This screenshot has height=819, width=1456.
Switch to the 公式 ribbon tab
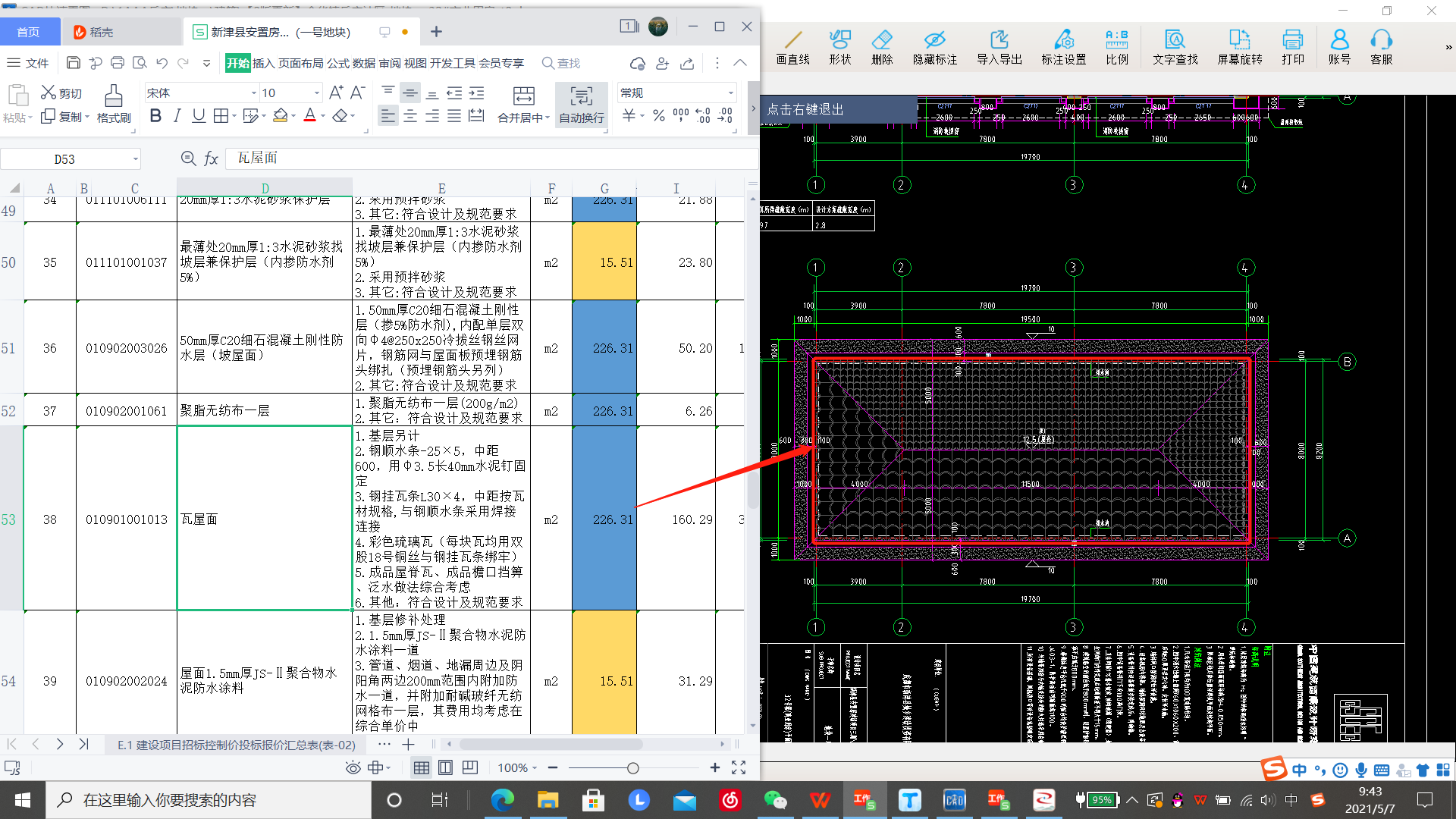pyautogui.click(x=338, y=63)
